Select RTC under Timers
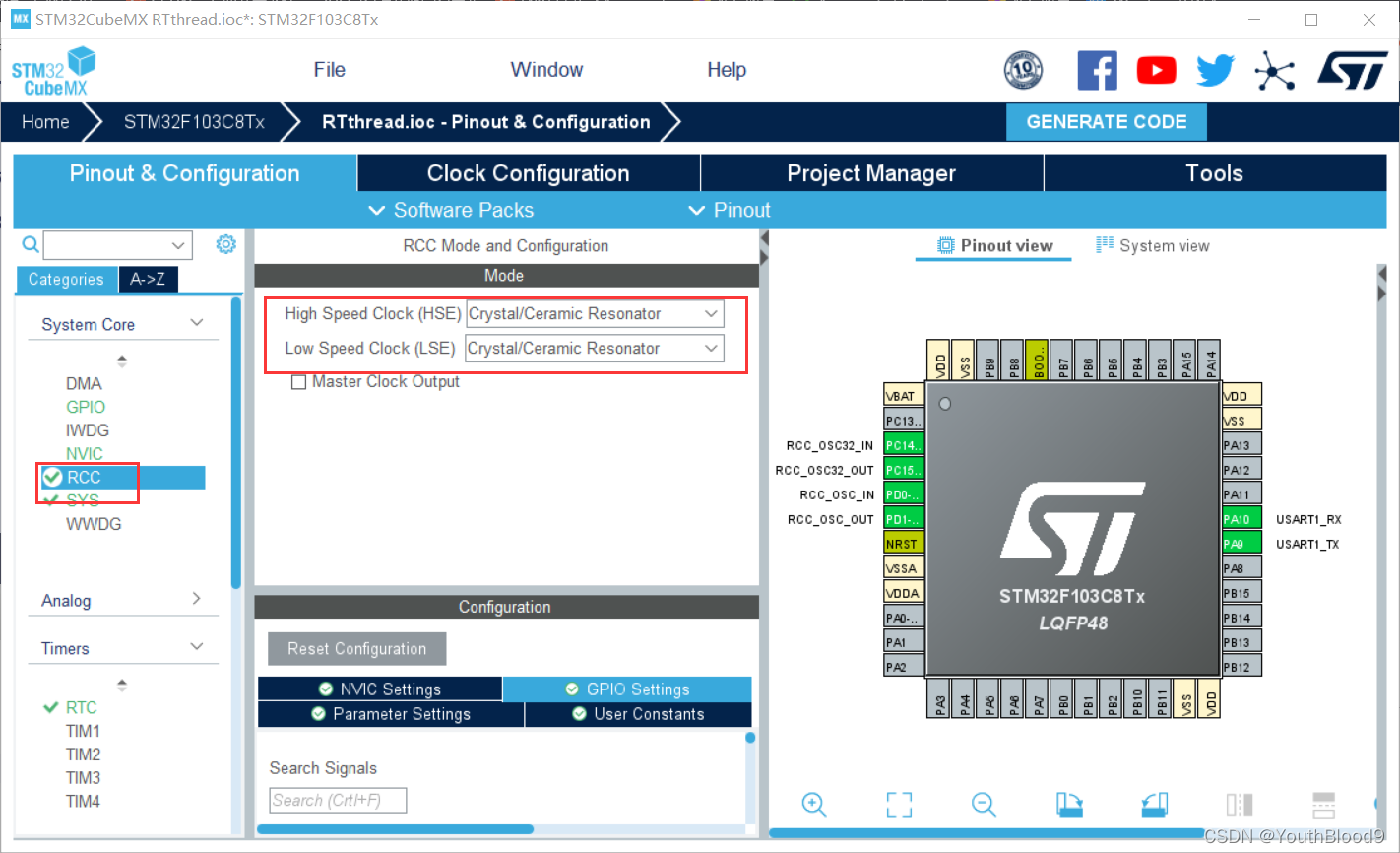Screen dimensions: 1400x853 click(81, 707)
